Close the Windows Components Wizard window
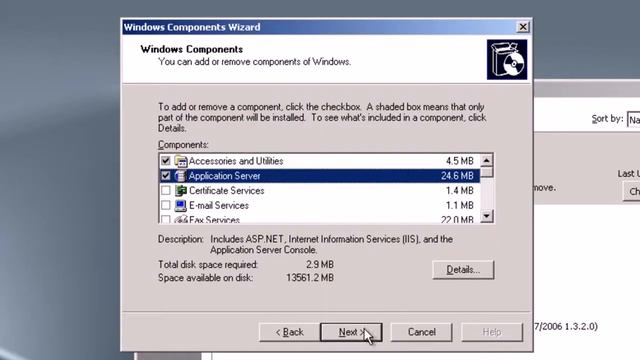 pyautogui.click(x=523, y=27)
